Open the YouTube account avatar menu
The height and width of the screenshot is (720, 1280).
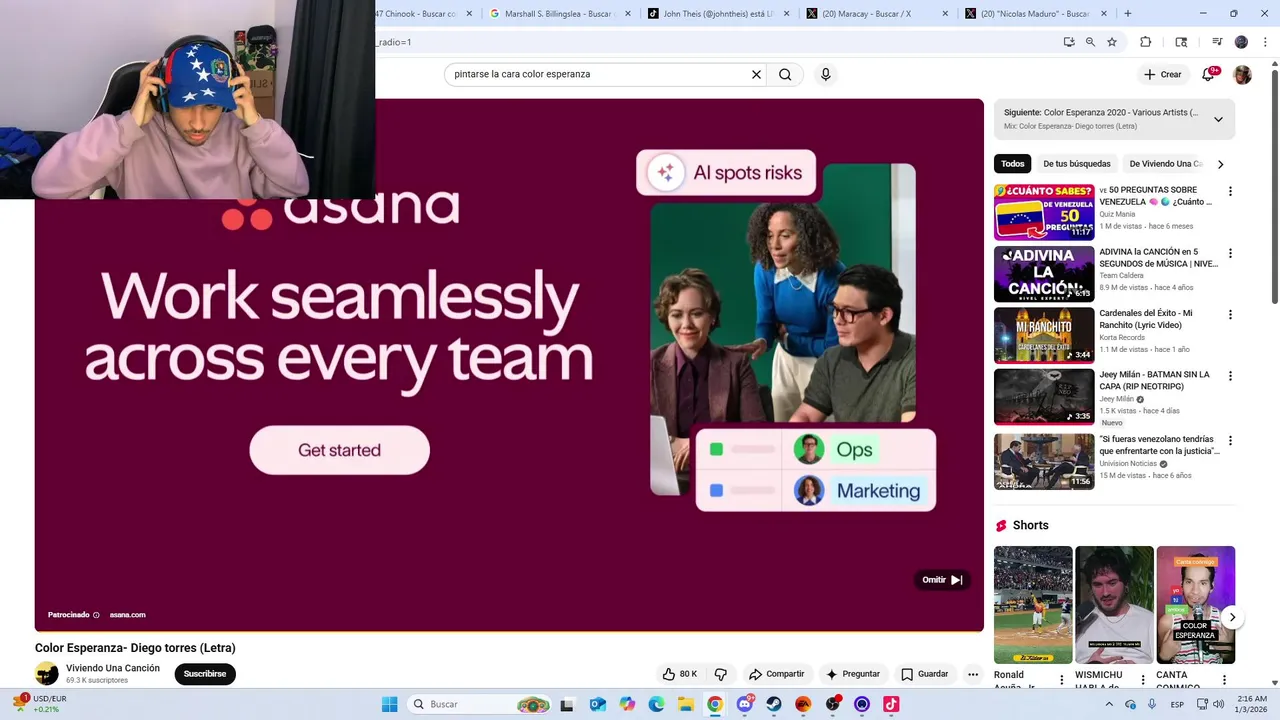point(1242,75)
